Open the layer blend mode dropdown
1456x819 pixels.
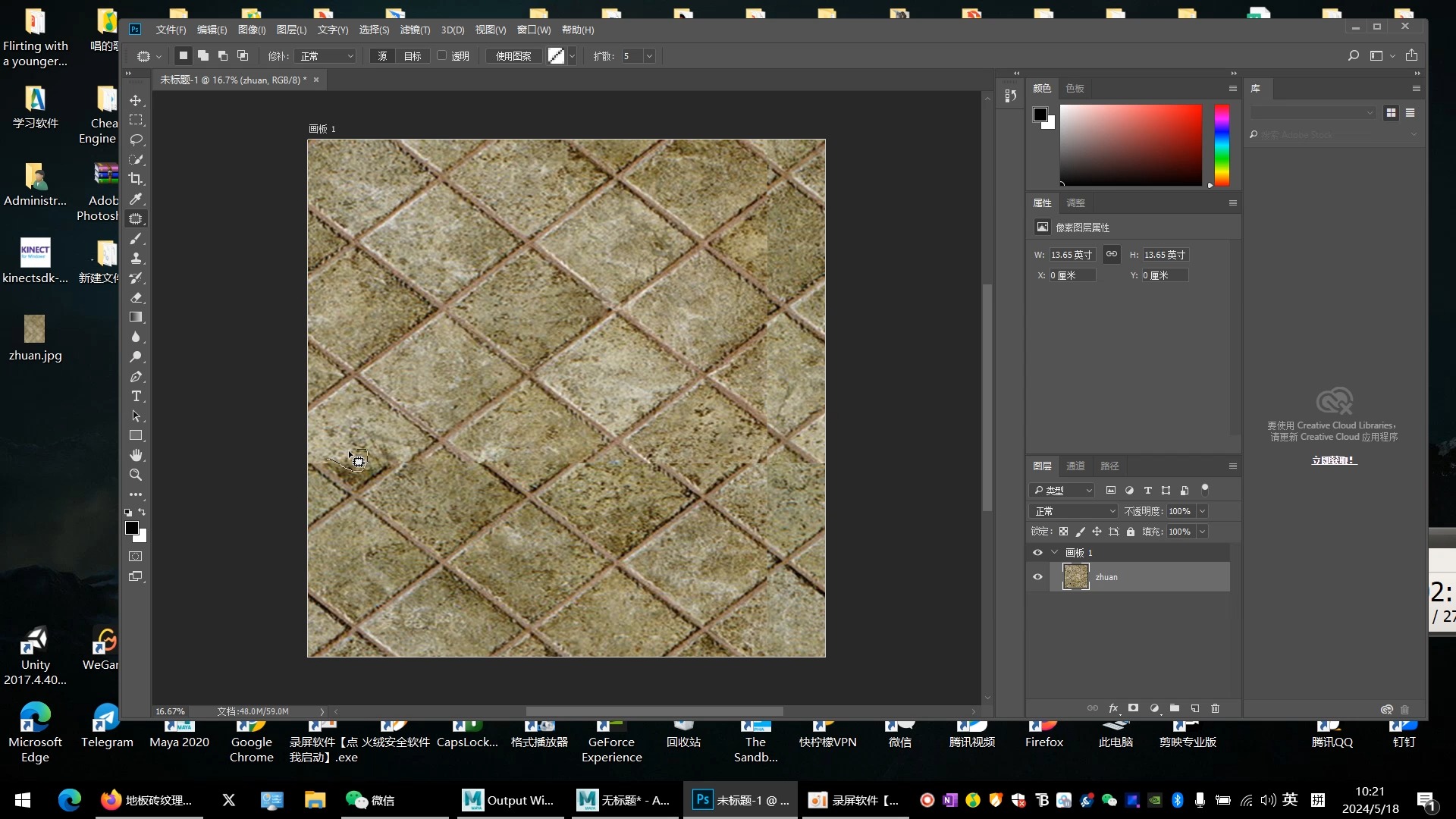coord(1073,511)
